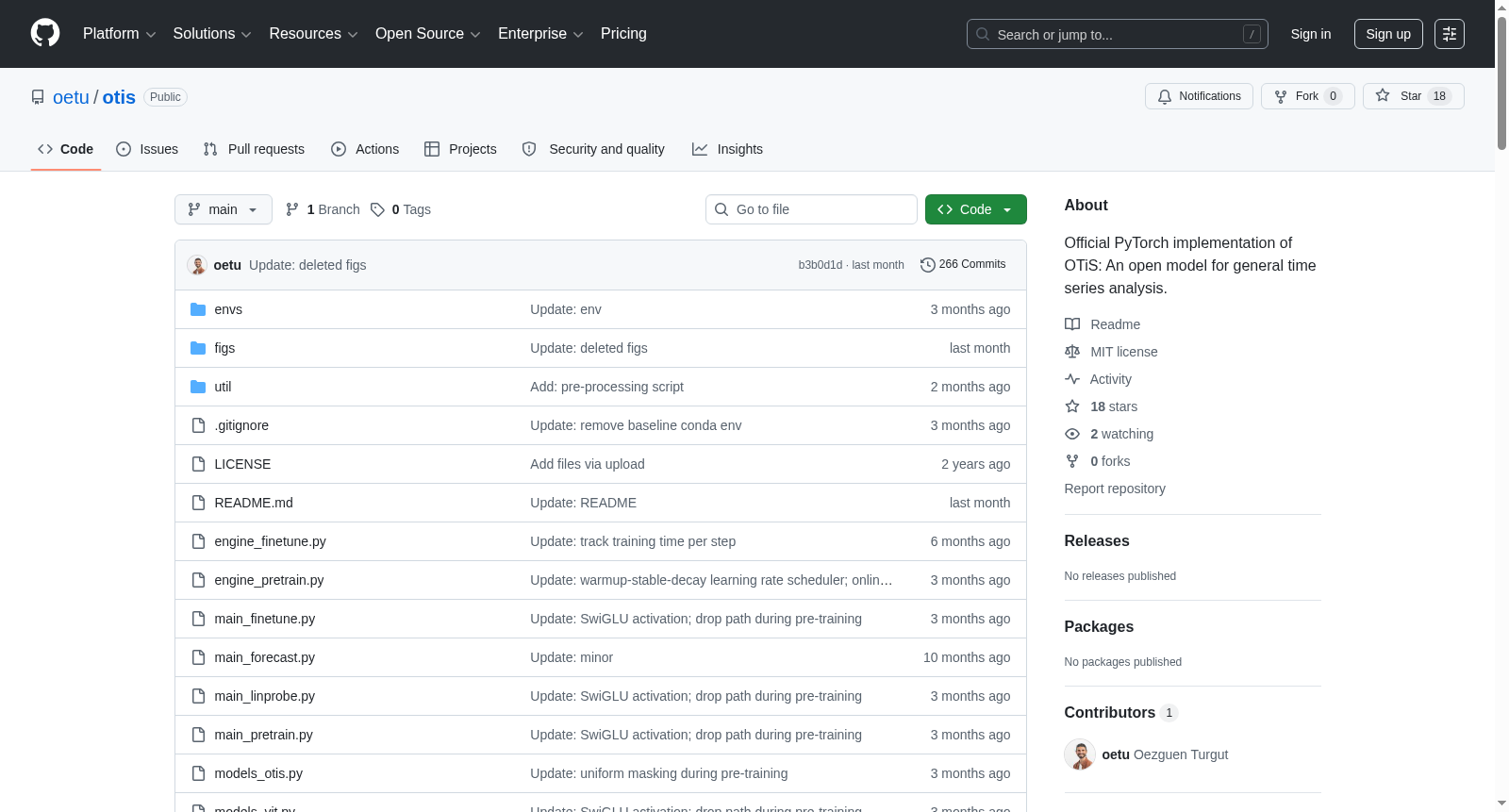The image size is (1509, 812).
Task: Switch to the Insights tab
Action: 727,149
